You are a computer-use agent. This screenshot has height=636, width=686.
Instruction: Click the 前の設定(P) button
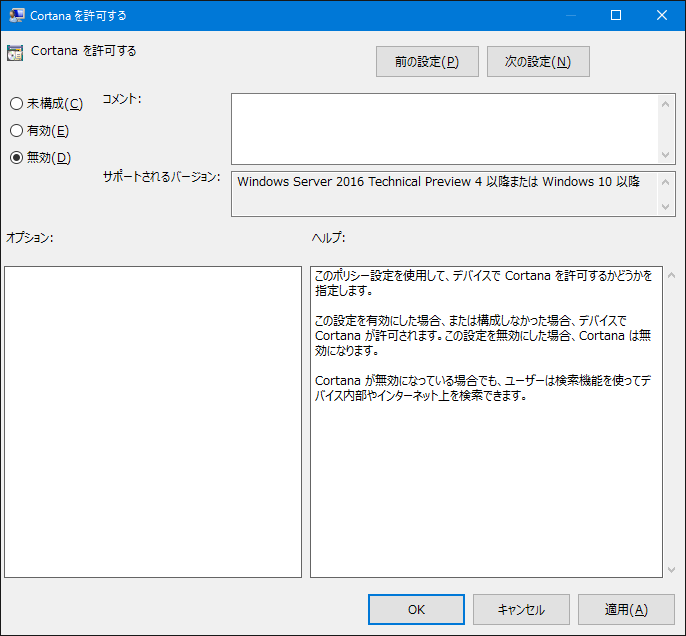[x=427, y=62]
